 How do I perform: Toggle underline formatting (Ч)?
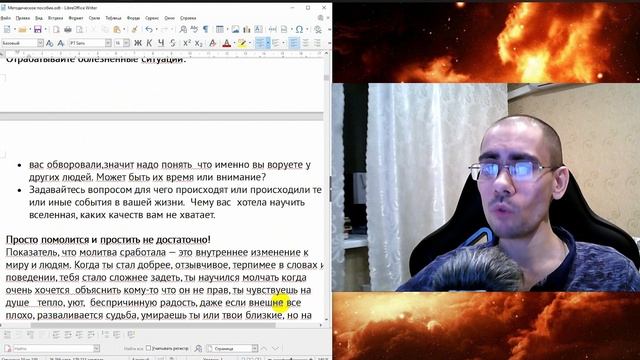click(161, 43)
